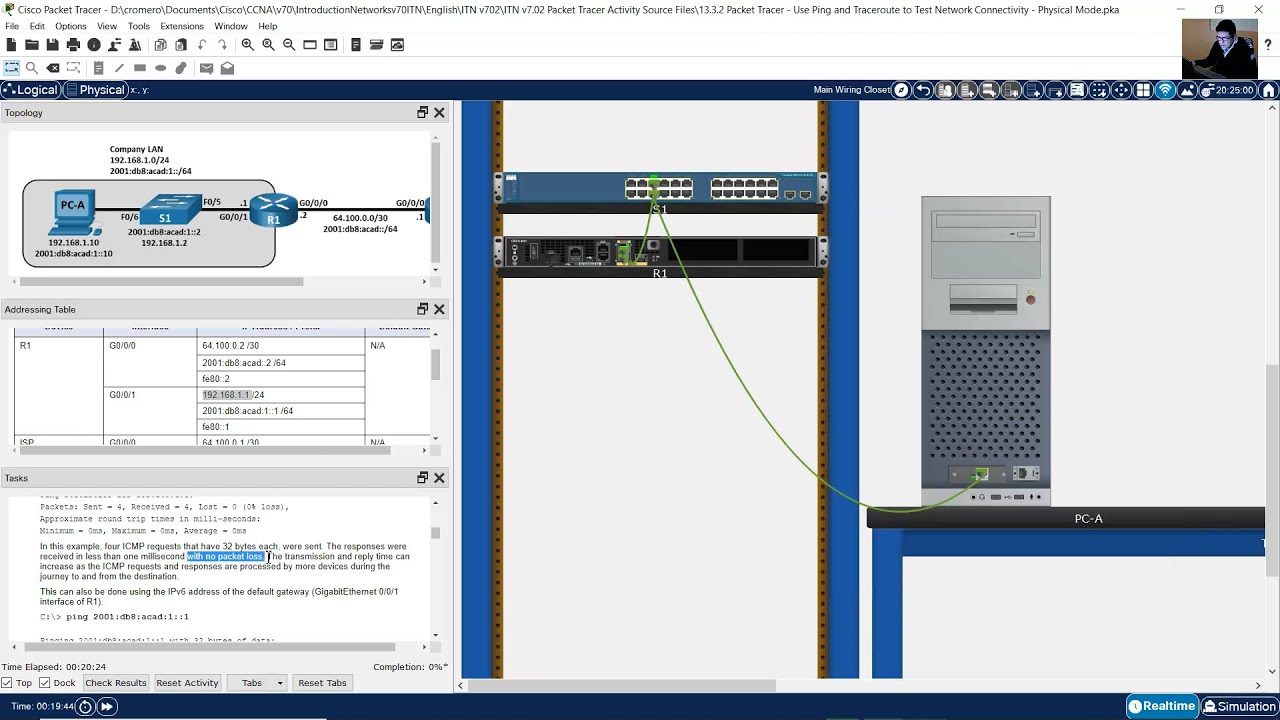1280x720 pixels.
Task: Add a complex PDU open envelope
Action: point(227,68)
